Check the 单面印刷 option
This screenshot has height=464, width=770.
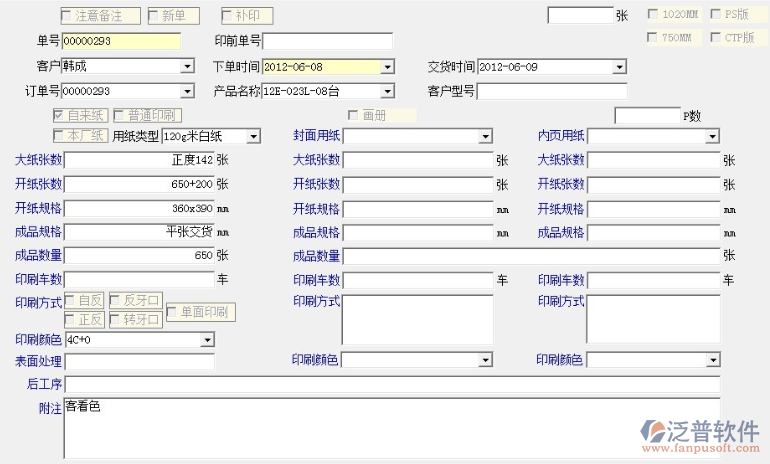(x=173, y=312)
